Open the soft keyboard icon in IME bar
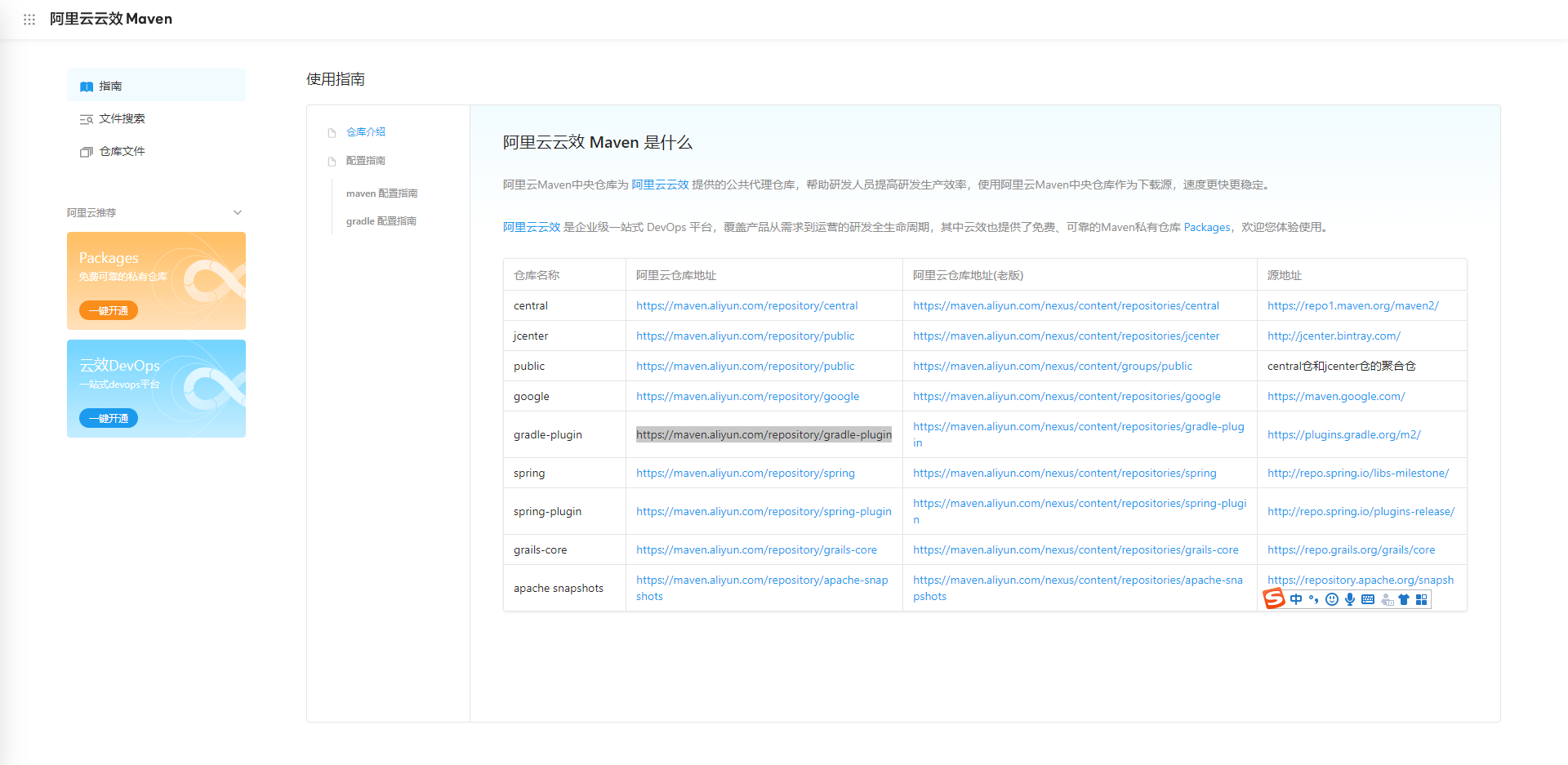The width and height of the screenshot is (1568, 765). point(1368,599)
